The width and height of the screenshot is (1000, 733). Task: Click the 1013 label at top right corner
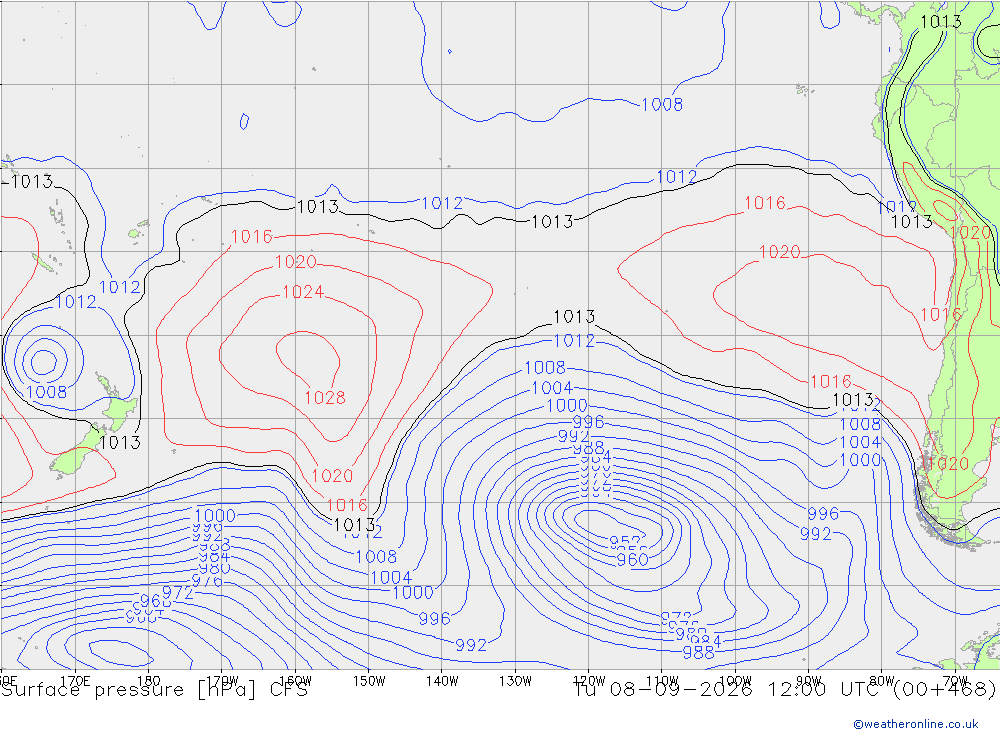(941, 22)
